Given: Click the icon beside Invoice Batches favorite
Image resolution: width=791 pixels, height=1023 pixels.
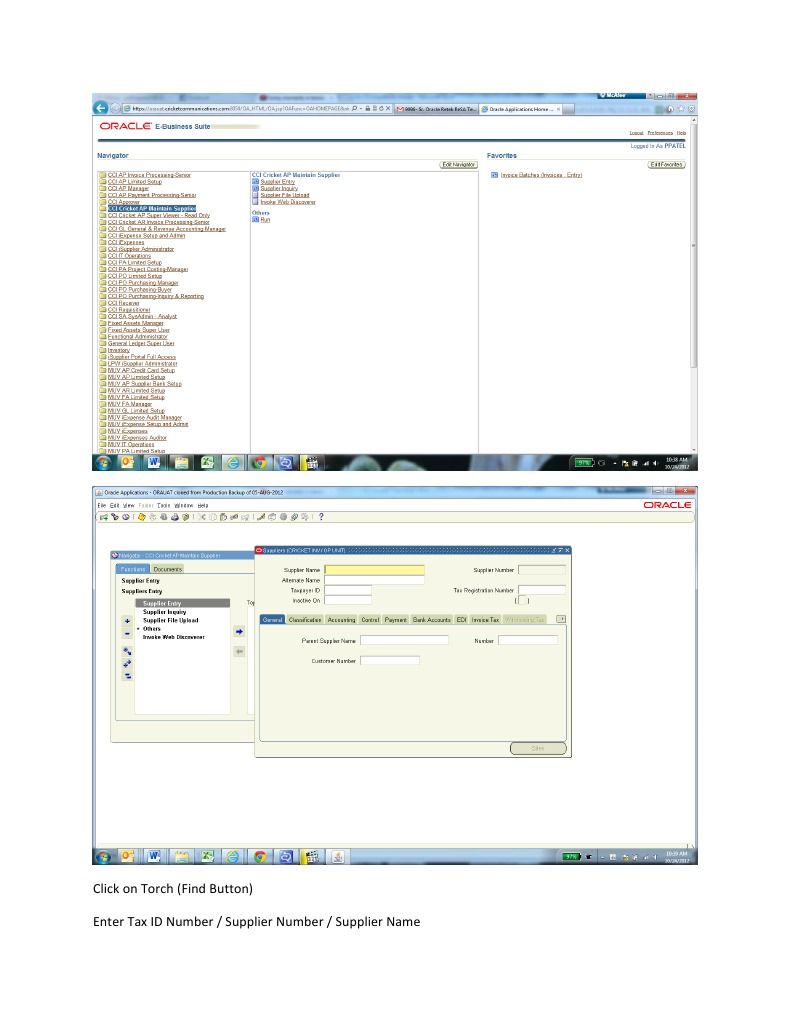Looking at the screenshot, I should (x=495, y=175).
